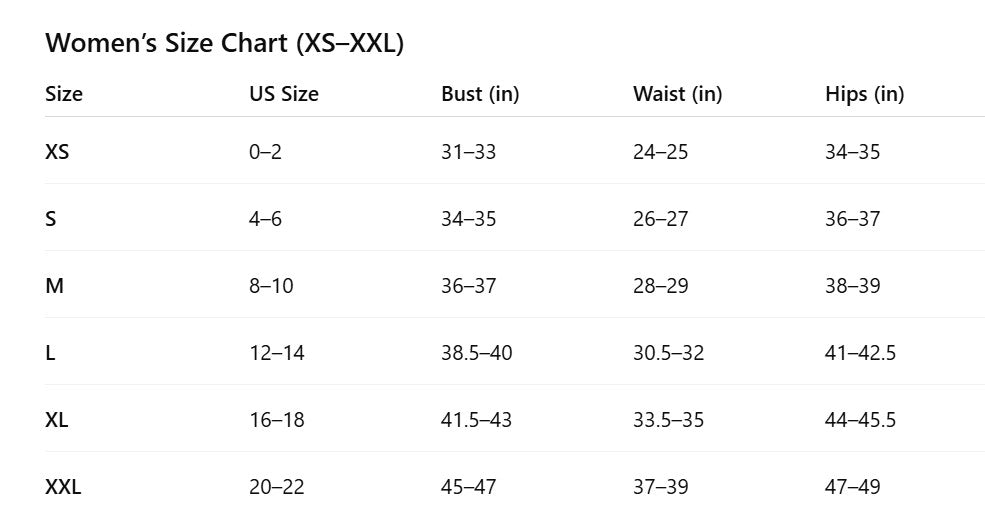Viewport: 985px width, 528px height.
Task: Click the Bust (in) column header
Action: click(480, 95)
